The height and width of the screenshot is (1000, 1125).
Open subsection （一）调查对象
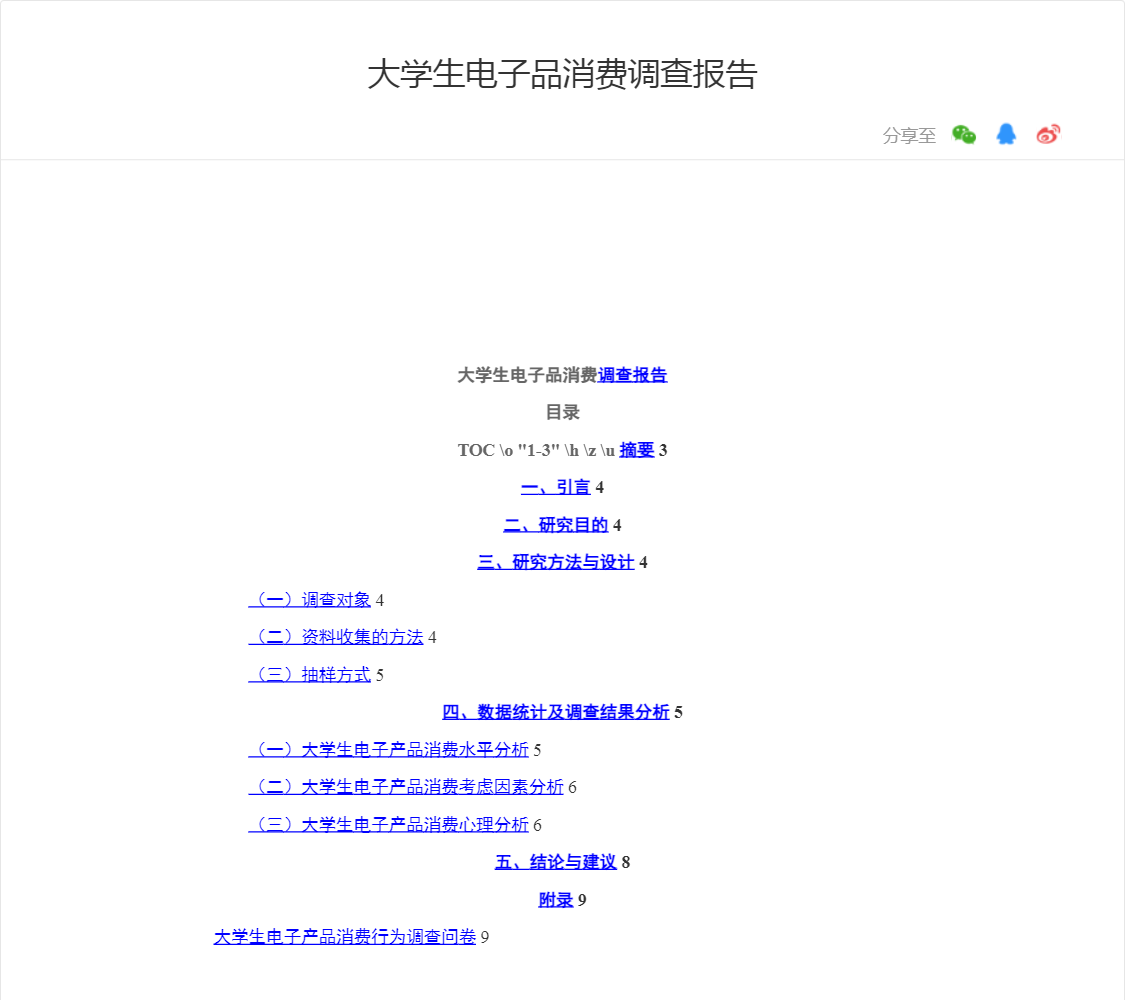pyautogui.click(x=310, y=600)
